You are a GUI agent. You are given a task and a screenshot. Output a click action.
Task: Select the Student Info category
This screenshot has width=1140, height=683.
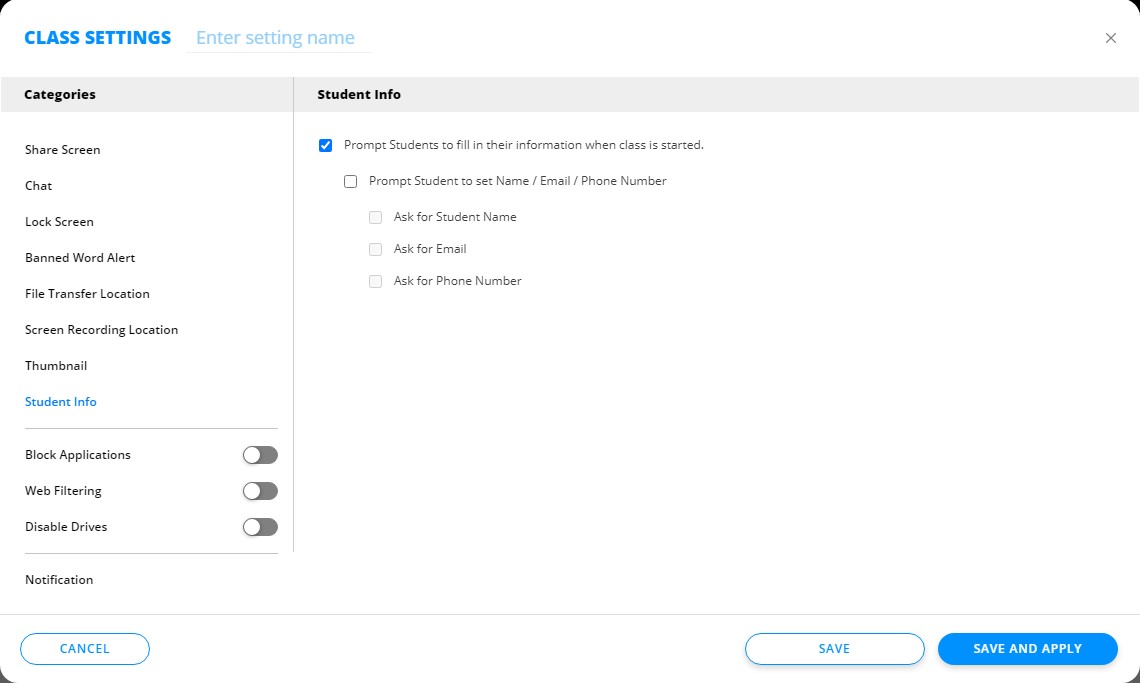point(61,402)
